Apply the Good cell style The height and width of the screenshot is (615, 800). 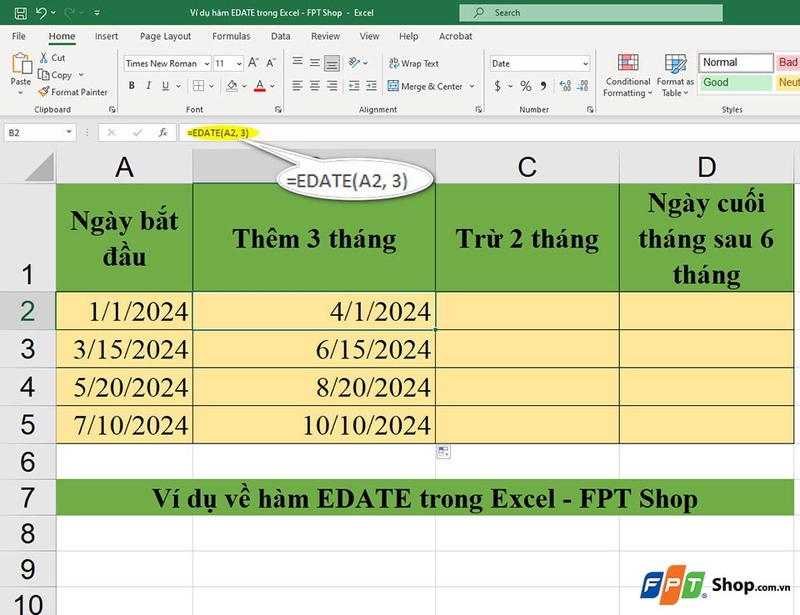click(736, 82)
